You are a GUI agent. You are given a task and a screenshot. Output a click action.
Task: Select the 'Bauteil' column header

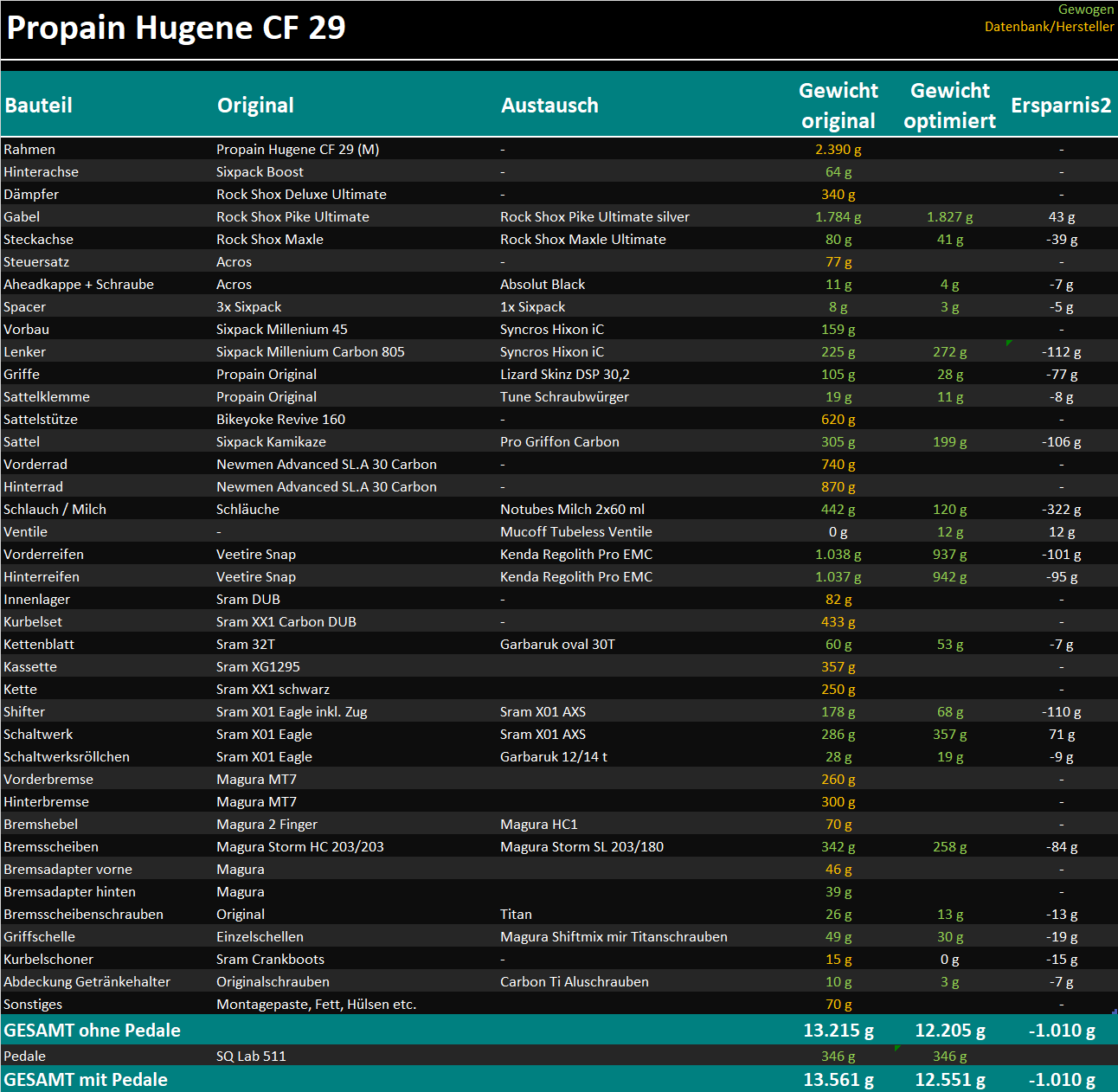click(39, 106)
